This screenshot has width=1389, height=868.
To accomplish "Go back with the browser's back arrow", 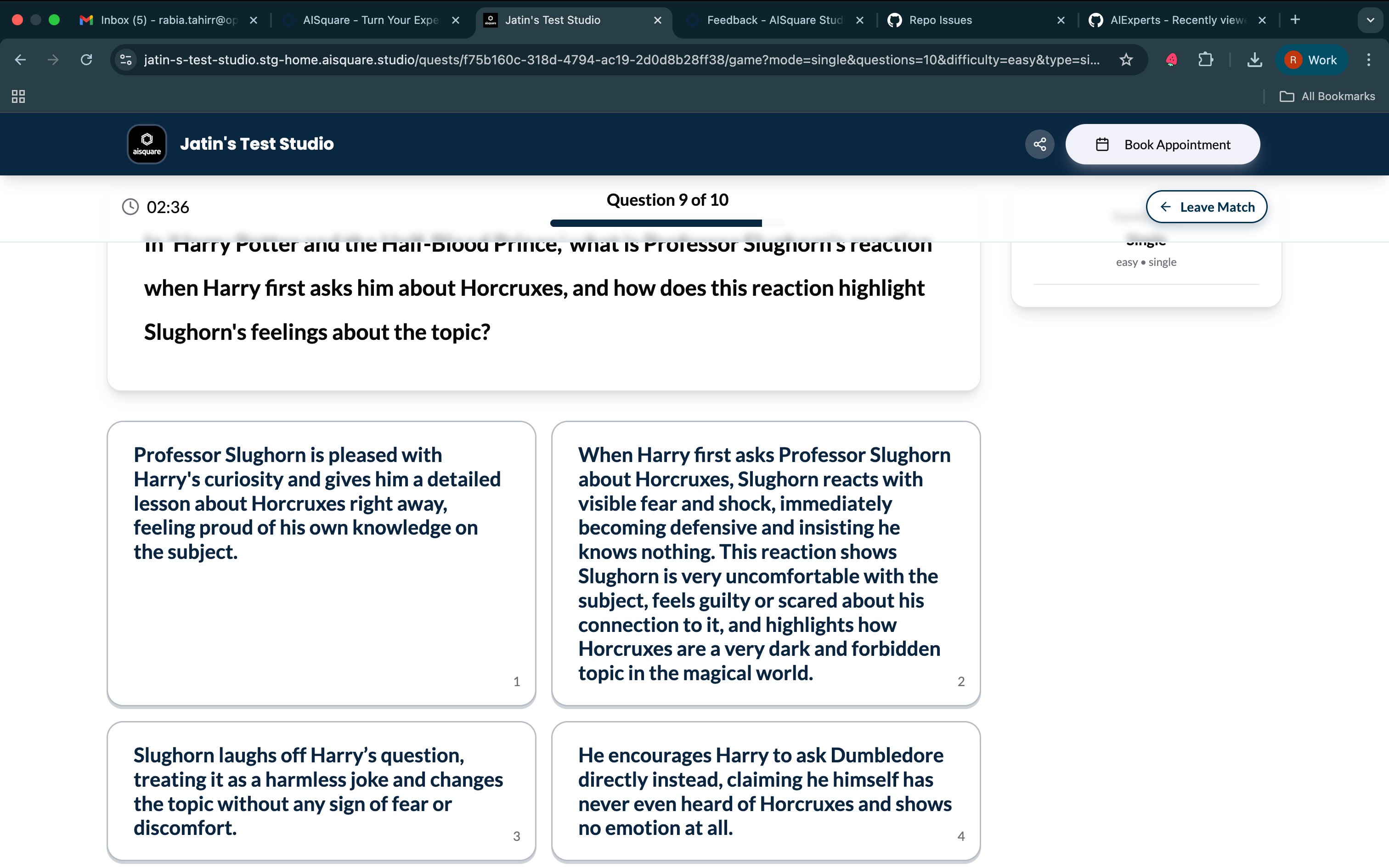I will 21,60.
